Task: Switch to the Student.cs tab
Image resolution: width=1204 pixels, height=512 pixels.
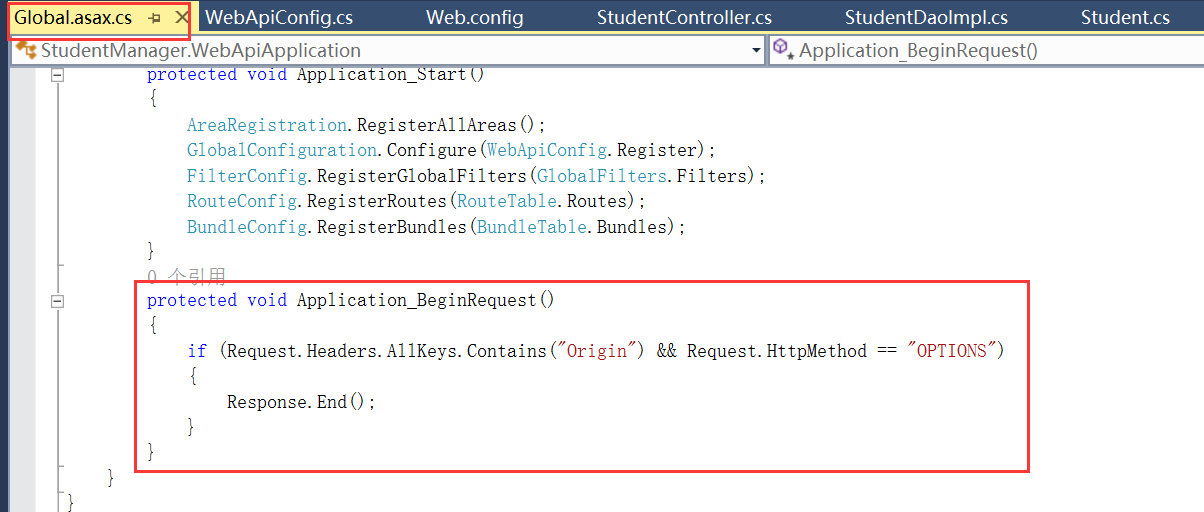Action: (x=1125, y=18)
